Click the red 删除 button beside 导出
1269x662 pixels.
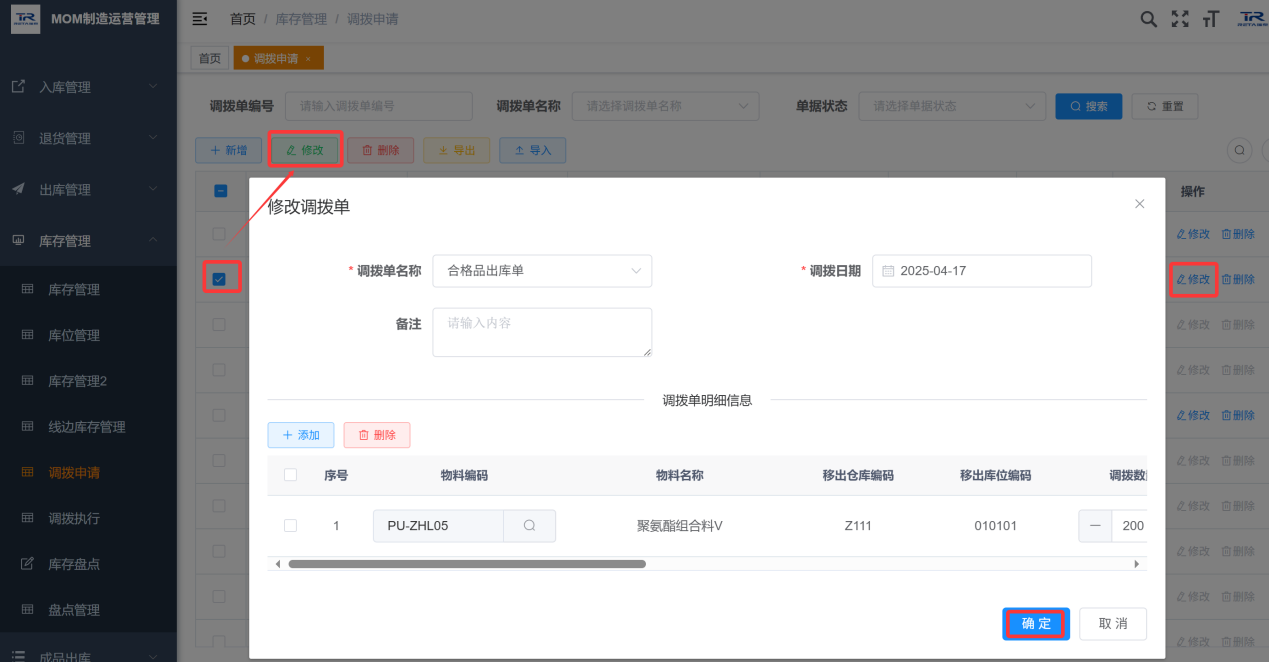[381, 150]
